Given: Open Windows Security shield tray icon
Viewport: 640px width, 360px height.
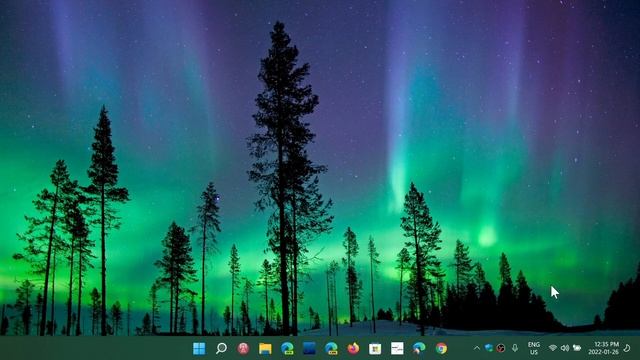Looking at the screenshot, I should coord(489,348).
